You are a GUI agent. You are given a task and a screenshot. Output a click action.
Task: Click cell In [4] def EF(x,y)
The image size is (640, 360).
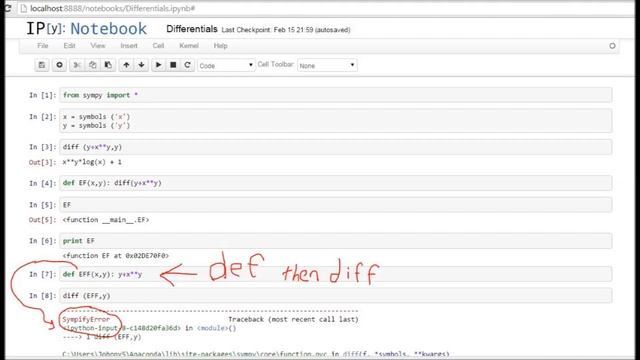(x=336, y=183)
